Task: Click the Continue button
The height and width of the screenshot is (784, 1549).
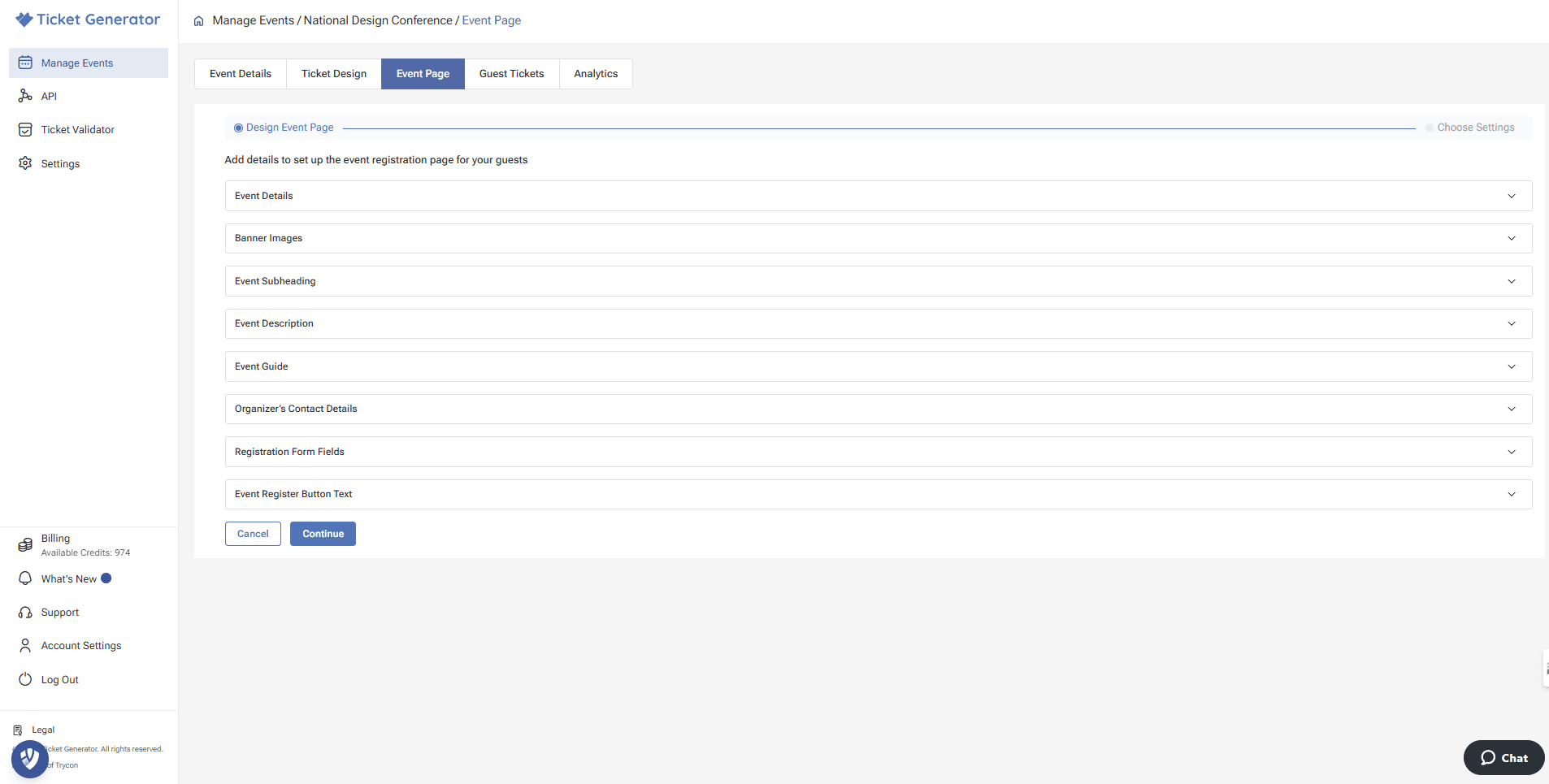Action: [323, 534]
